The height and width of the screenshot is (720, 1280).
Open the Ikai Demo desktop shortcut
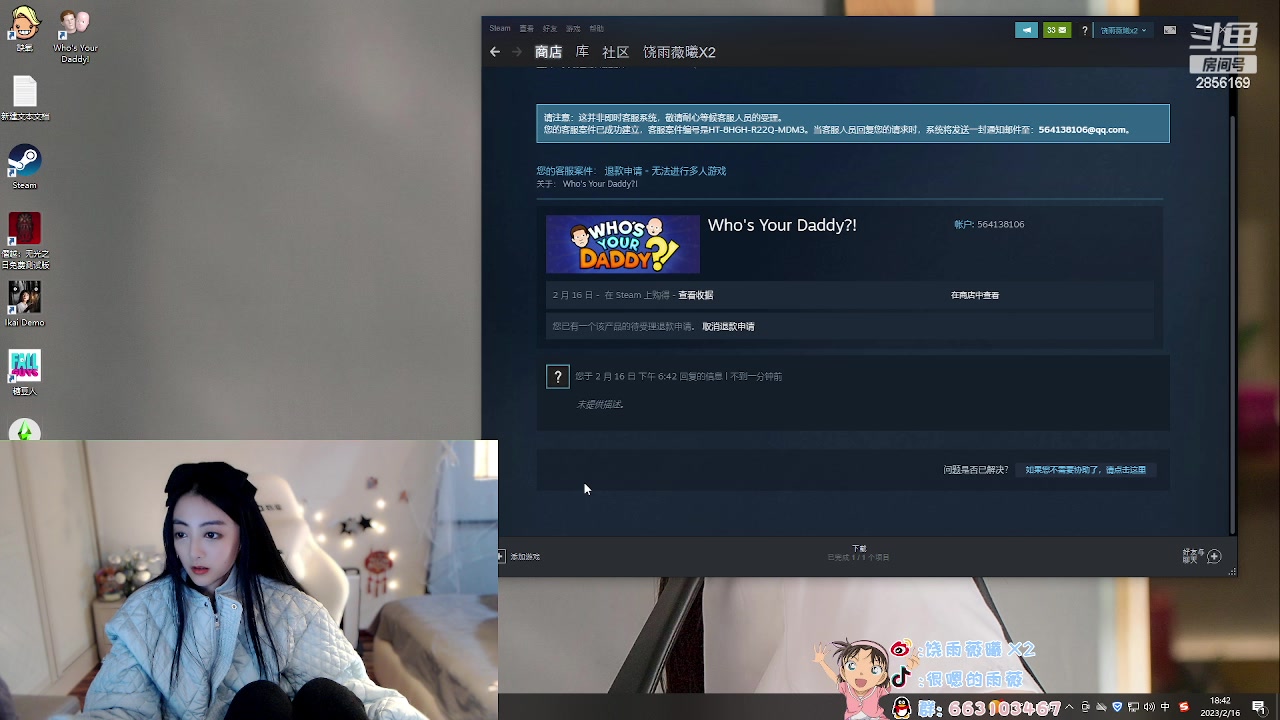[25, 304]
